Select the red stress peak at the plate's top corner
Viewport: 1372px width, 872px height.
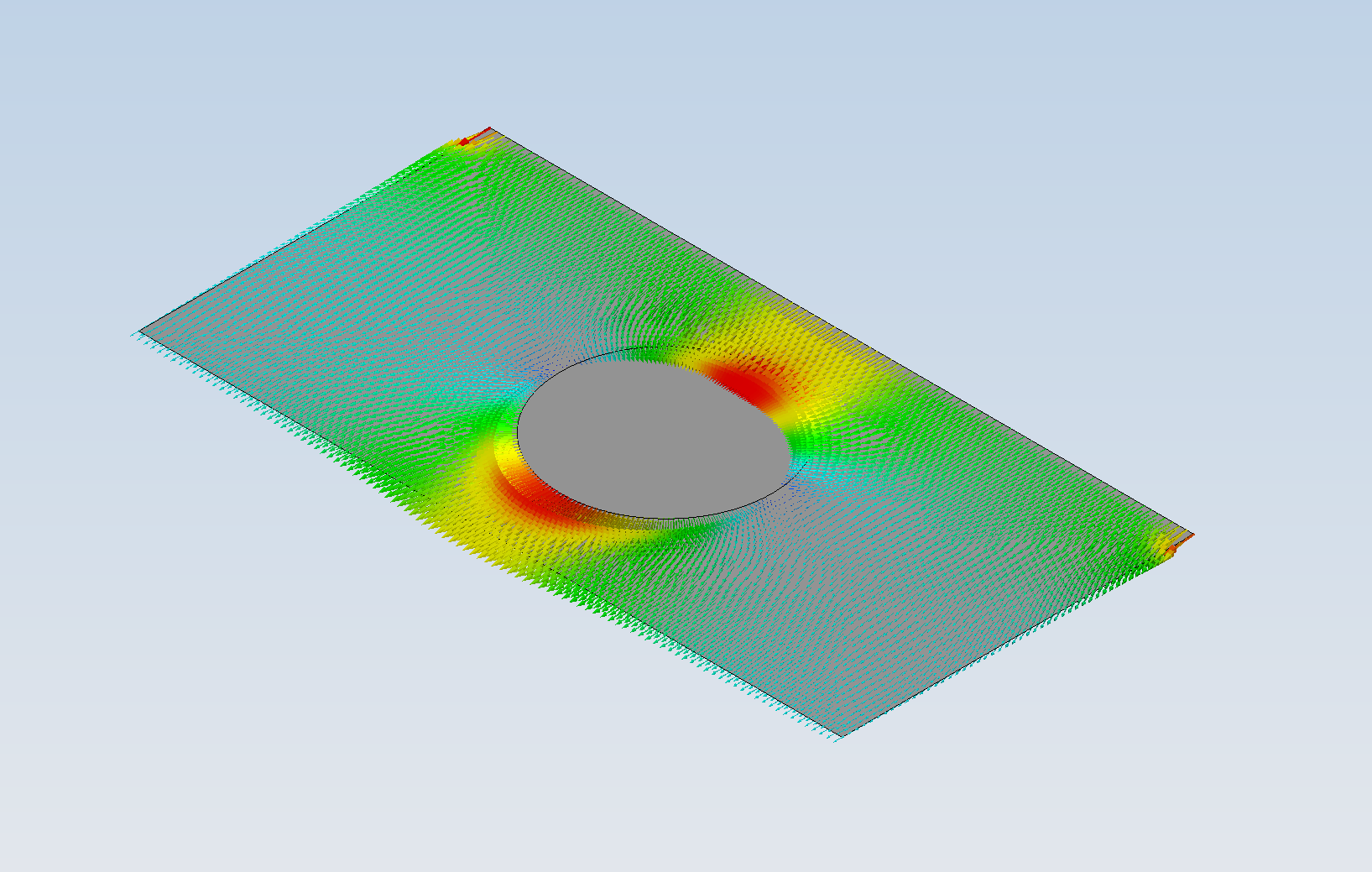pos(476,137)
